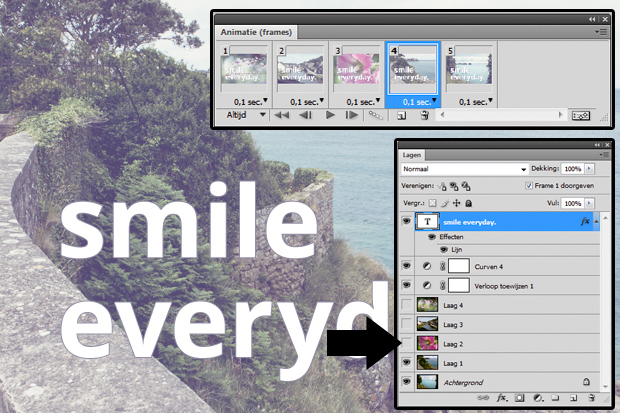The height and width of the screenshot is (413, 620).
Task: Click the Dekking 100% input field
Action: [573, 169]
